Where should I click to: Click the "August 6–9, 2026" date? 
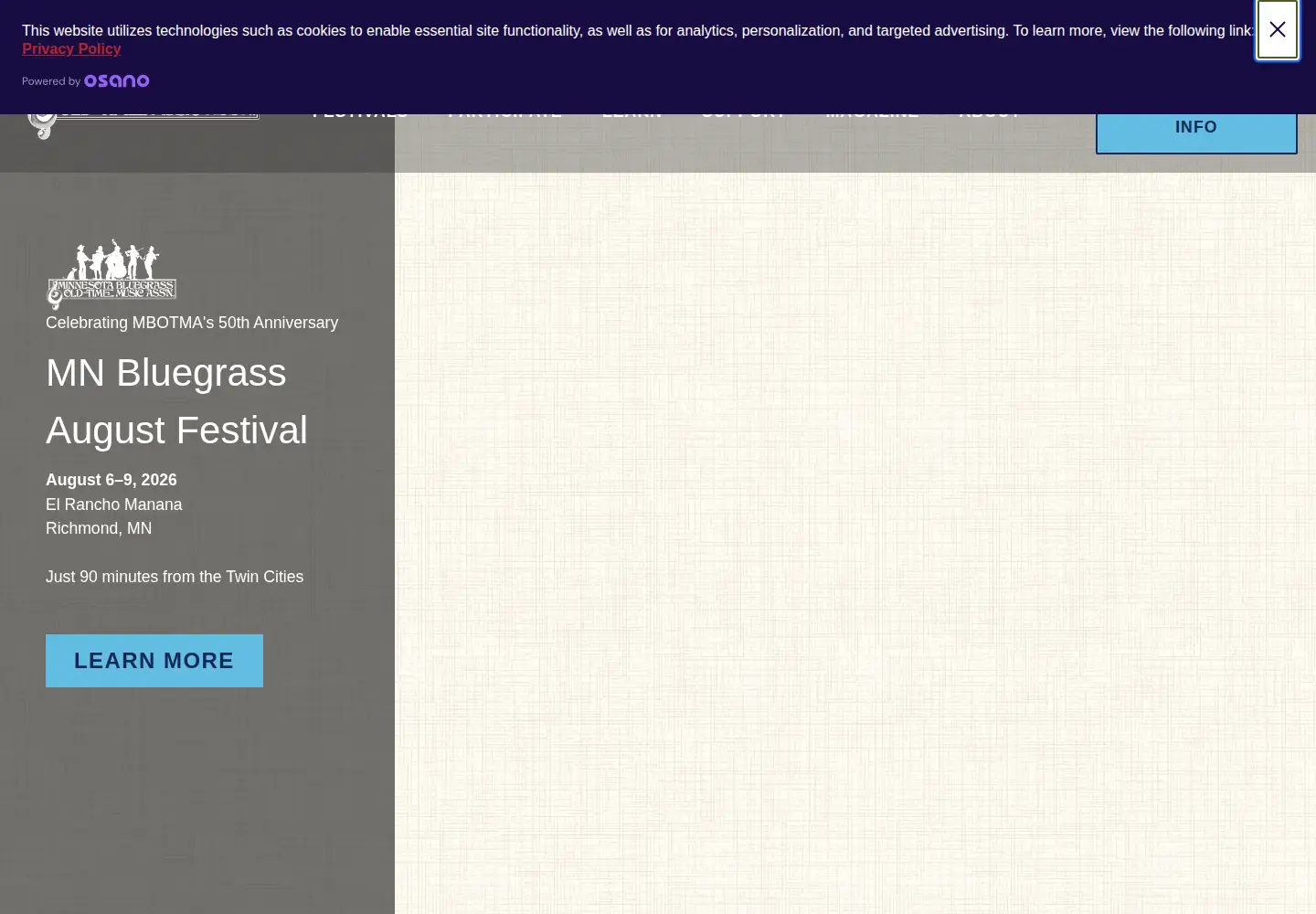[111, 480]
